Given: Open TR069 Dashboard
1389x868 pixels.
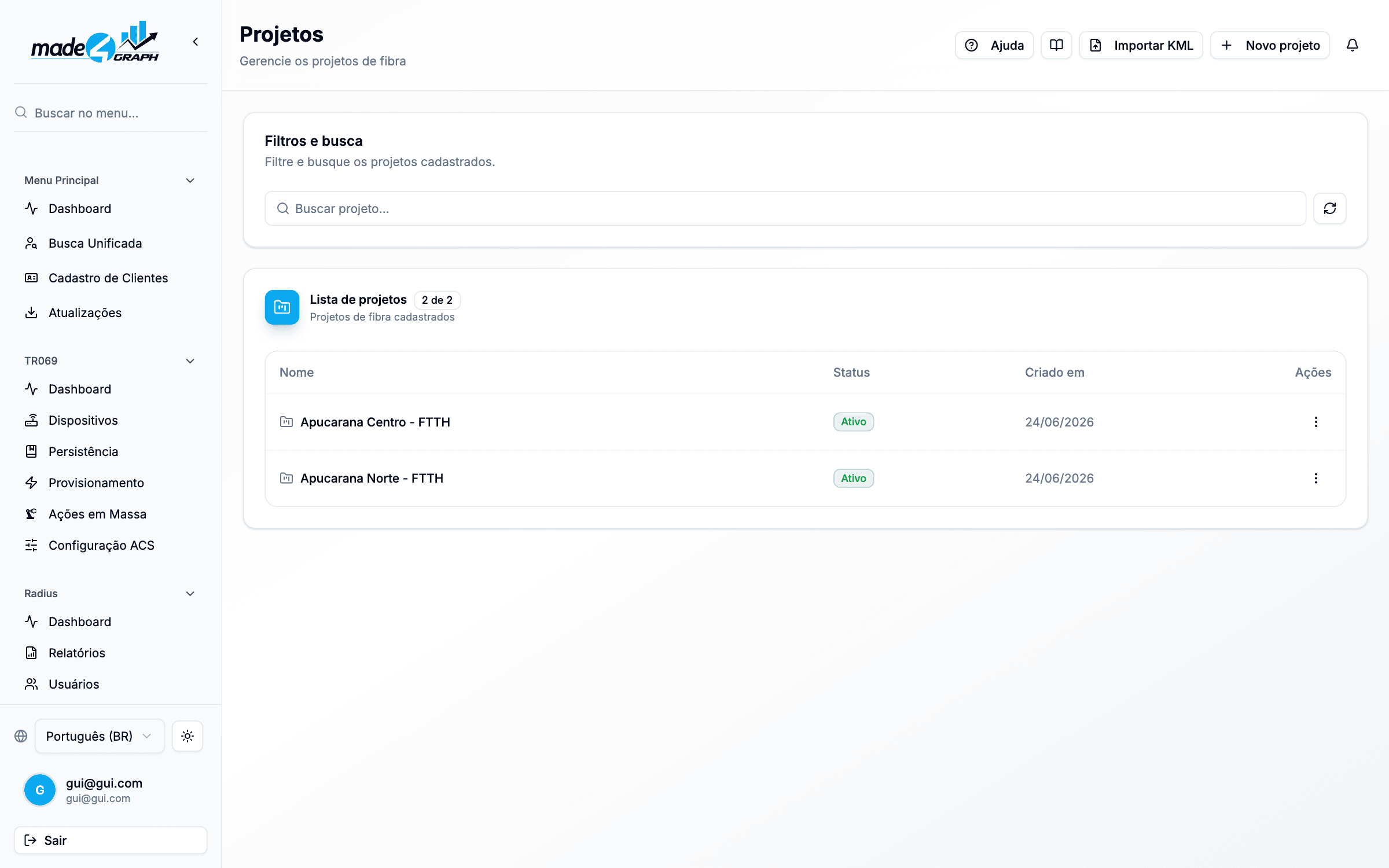Looking at the screenshot, I should pyautogui.click(x=110, y=389).
